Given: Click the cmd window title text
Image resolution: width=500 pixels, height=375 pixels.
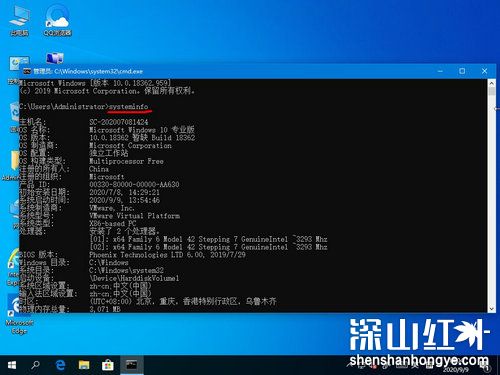Looking at the screenshot, I should click(88, 71).
